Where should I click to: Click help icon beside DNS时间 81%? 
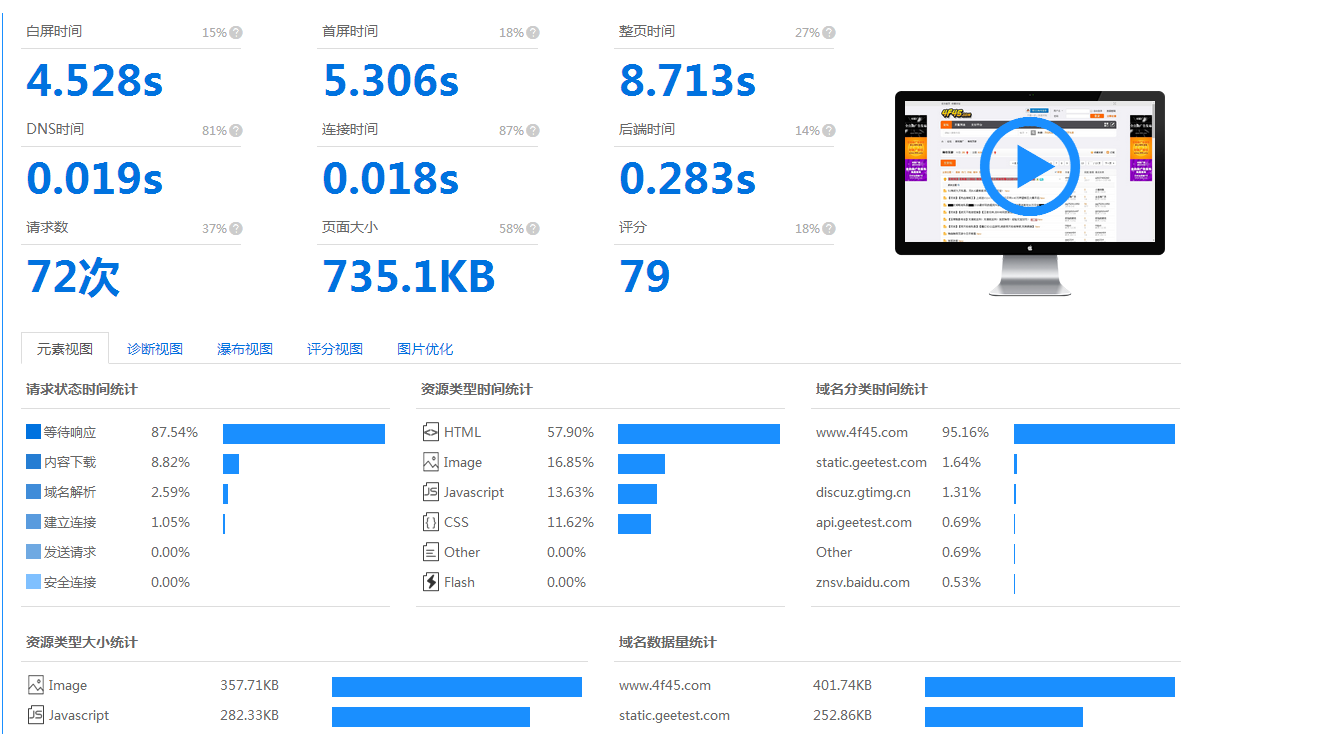[236, 131]
